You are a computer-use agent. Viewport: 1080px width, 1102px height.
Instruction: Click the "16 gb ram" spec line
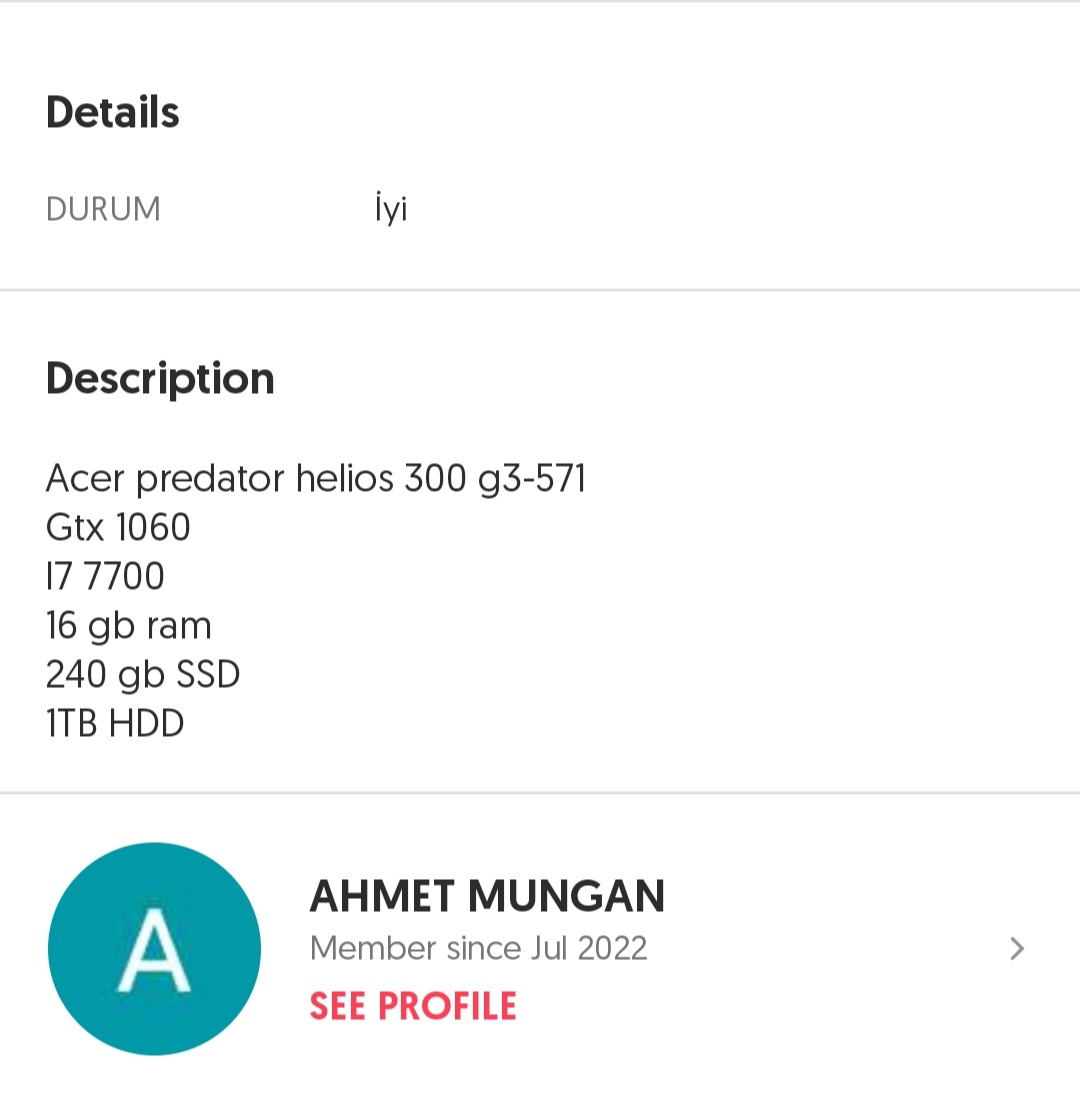(128, 625)
